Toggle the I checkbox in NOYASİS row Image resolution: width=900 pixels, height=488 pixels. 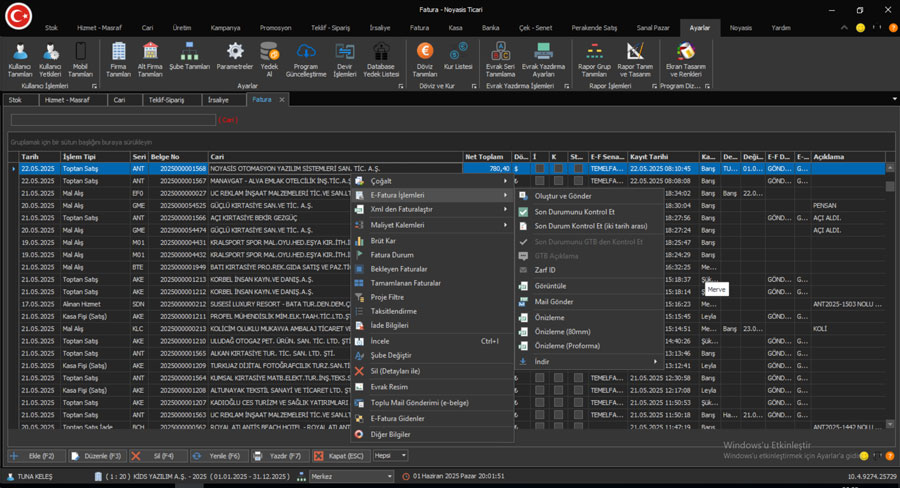point(540,169)
